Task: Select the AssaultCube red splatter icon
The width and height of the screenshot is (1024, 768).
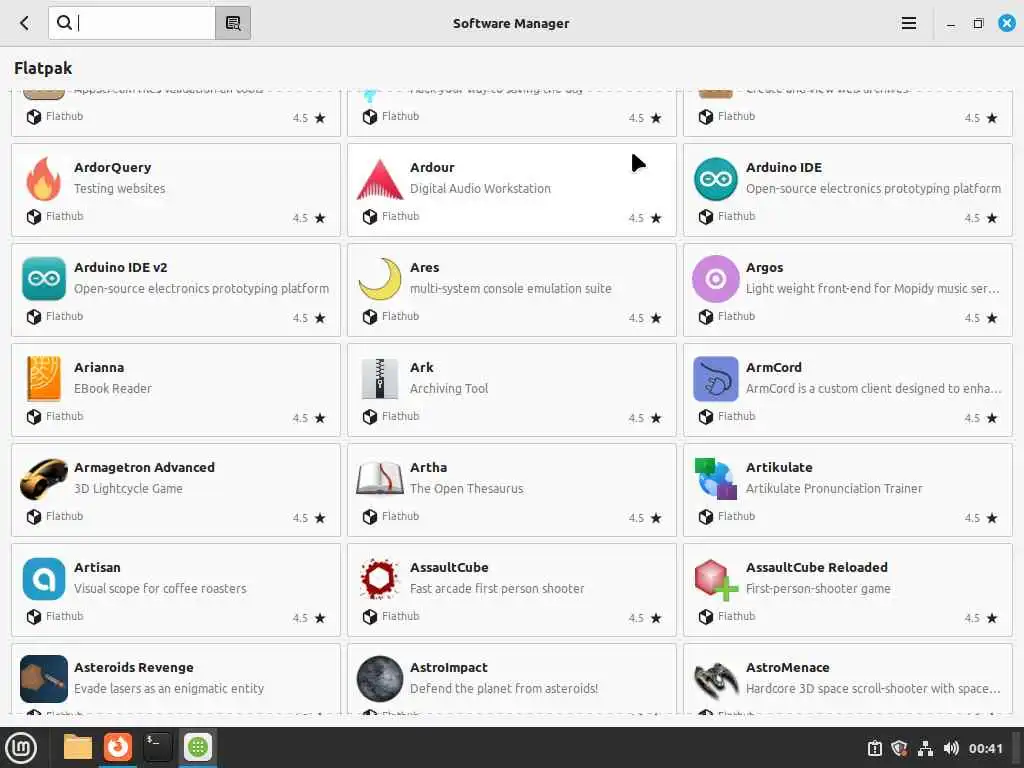Action: pos(379,579)
